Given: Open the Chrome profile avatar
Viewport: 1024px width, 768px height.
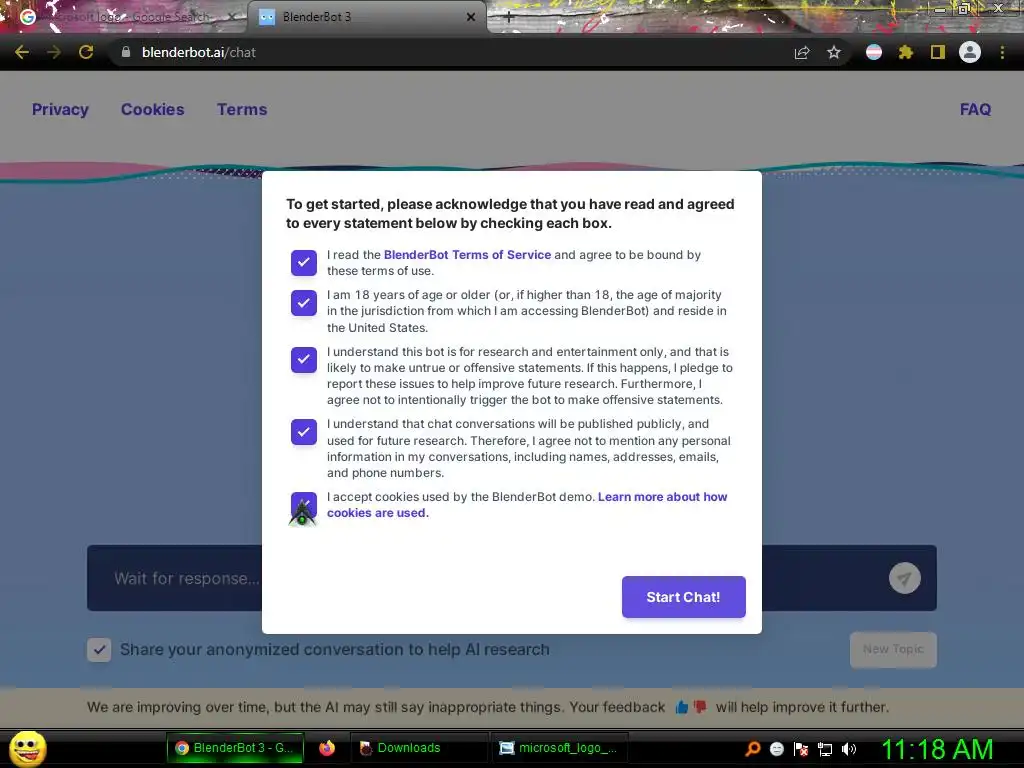Looking at the screenshot, I should pyautogui.click(x=970, y=52).
